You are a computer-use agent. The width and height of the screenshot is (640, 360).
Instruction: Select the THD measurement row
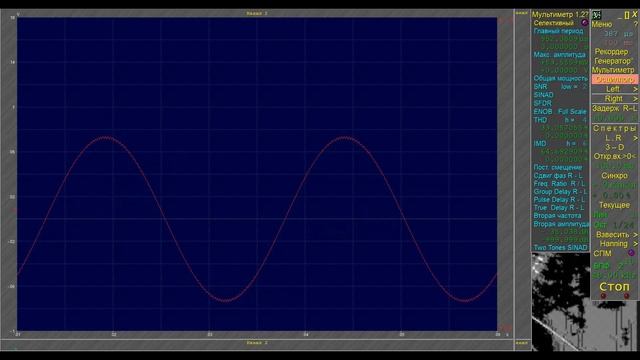(x=560, y=120)
